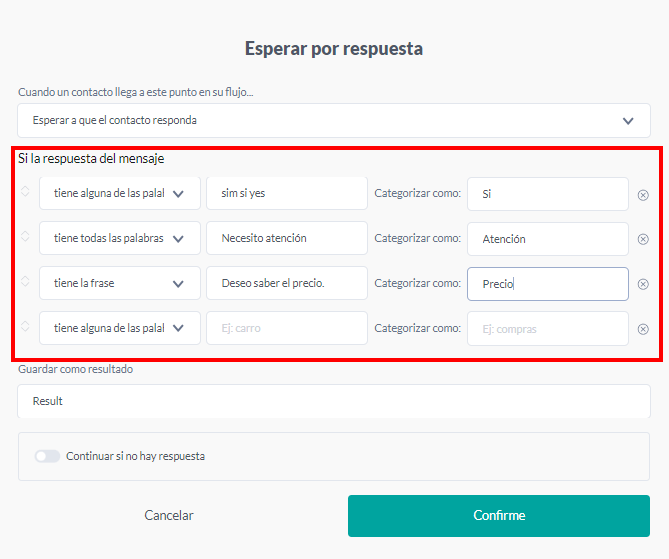The height and width of the screenshot is (559, 669).
Task: Delete the 'Precio' category rule
Action: pyautogui.click(x=643, y=284)
